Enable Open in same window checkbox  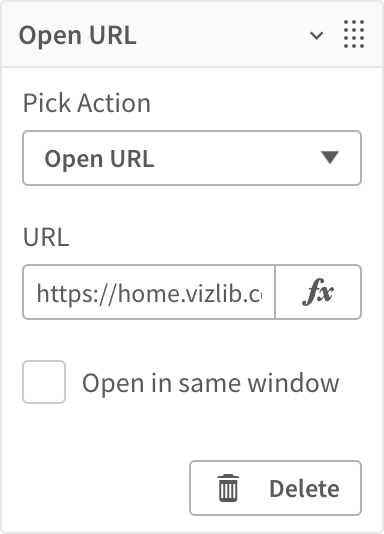pyautogui.click(x=44, y=382)
